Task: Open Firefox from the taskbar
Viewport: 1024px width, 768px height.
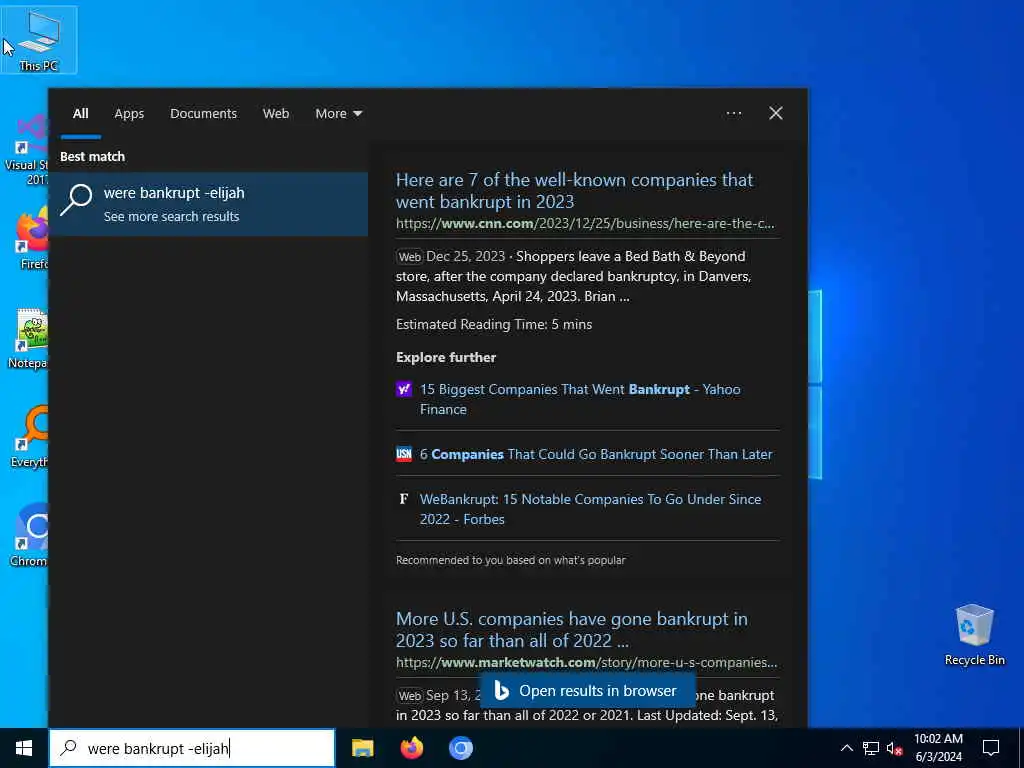Action: point(411,748)
